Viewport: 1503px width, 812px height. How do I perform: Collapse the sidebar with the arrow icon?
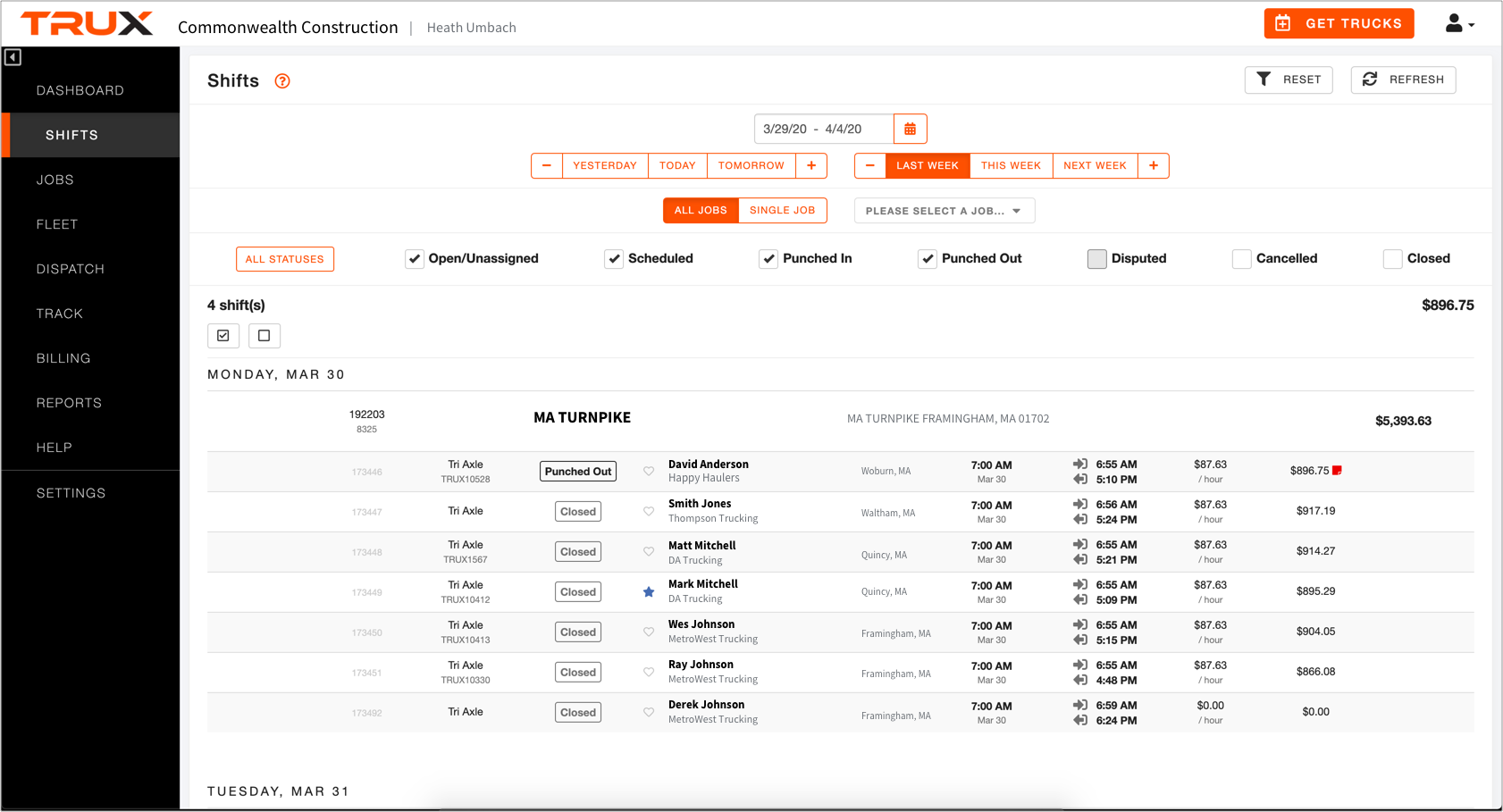point(13,57)
